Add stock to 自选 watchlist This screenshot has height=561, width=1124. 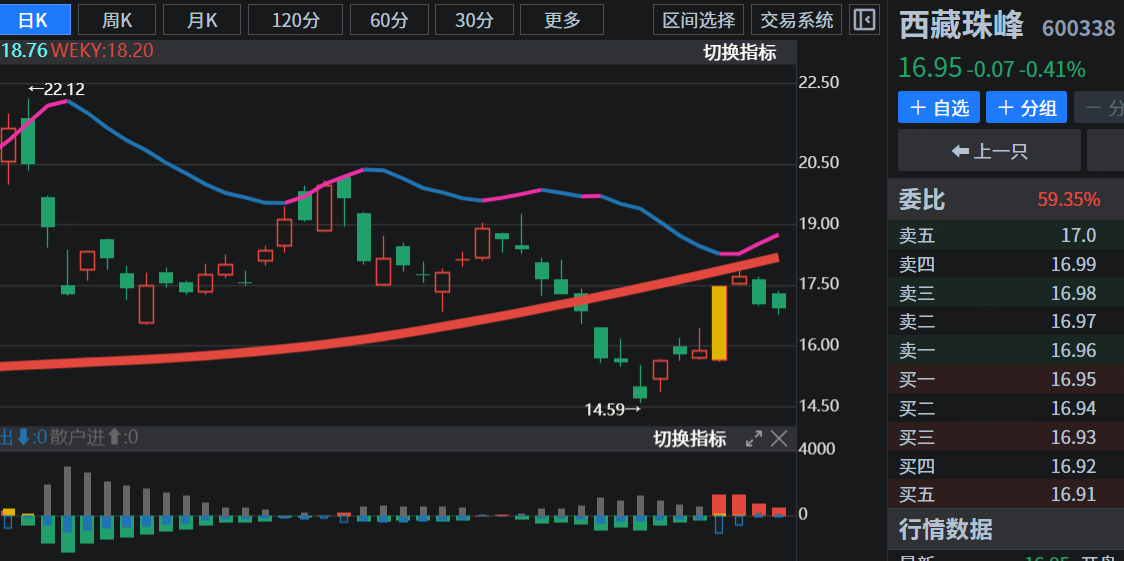point(939,108)
